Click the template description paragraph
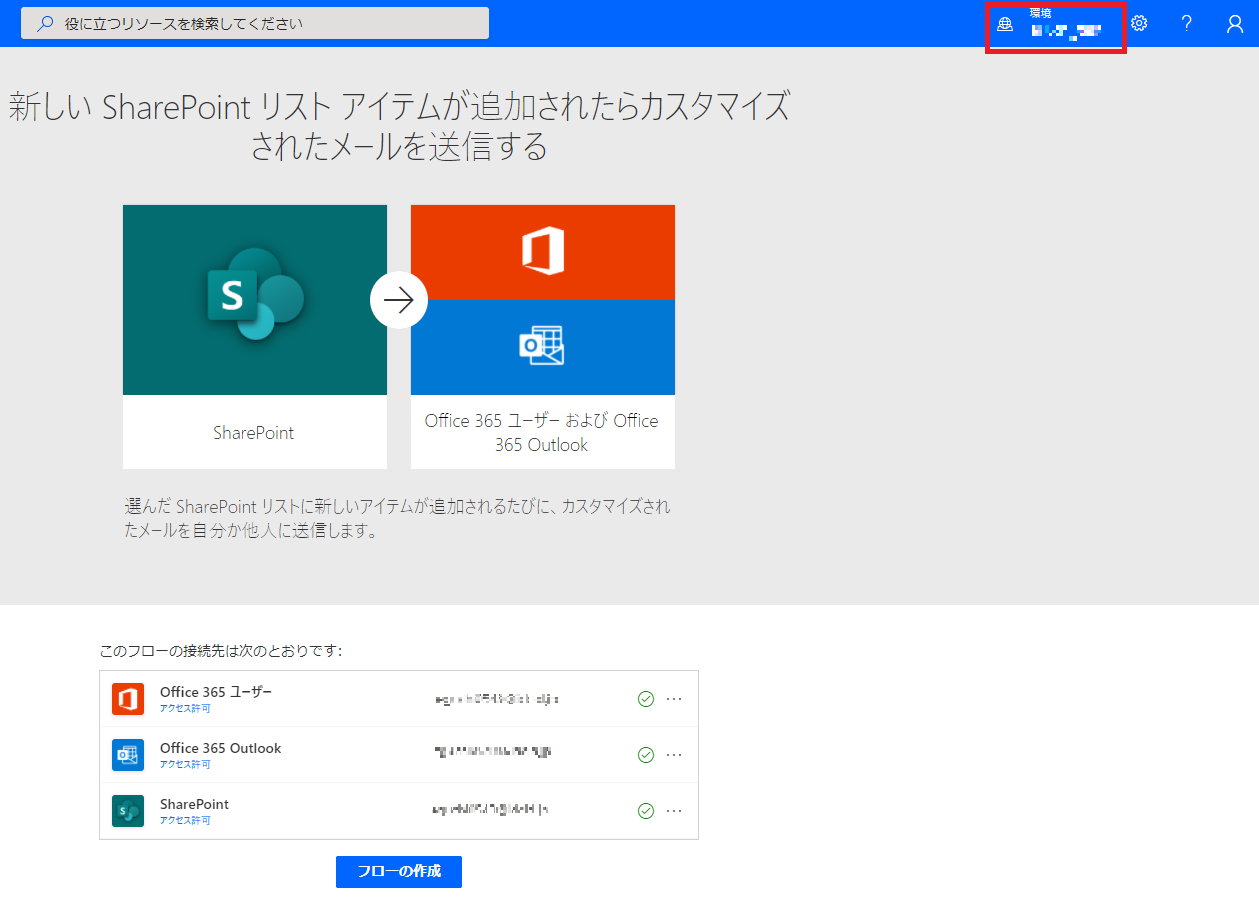1259x903 pixels. (x=398, y=518)
